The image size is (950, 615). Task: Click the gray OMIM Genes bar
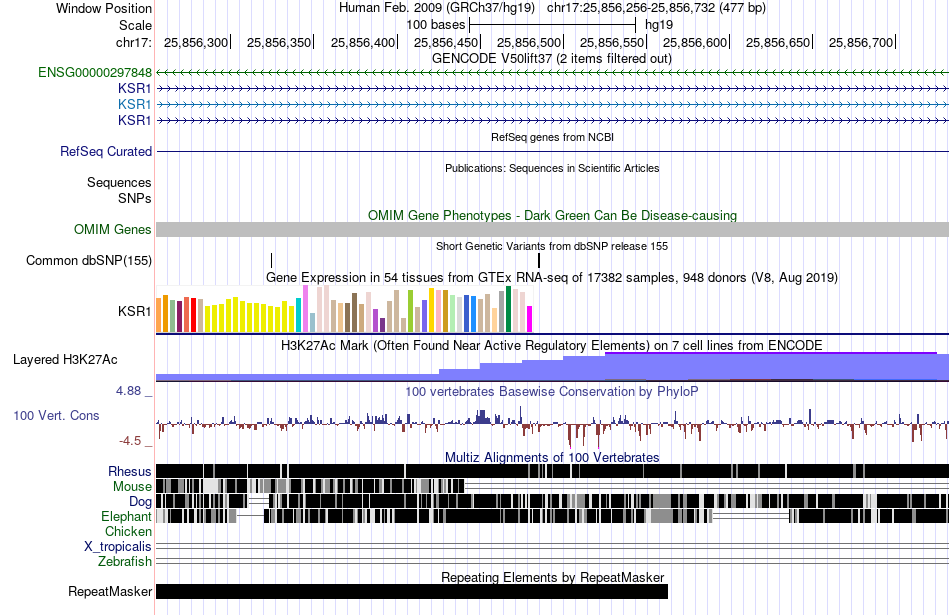[x=553, y=230]
